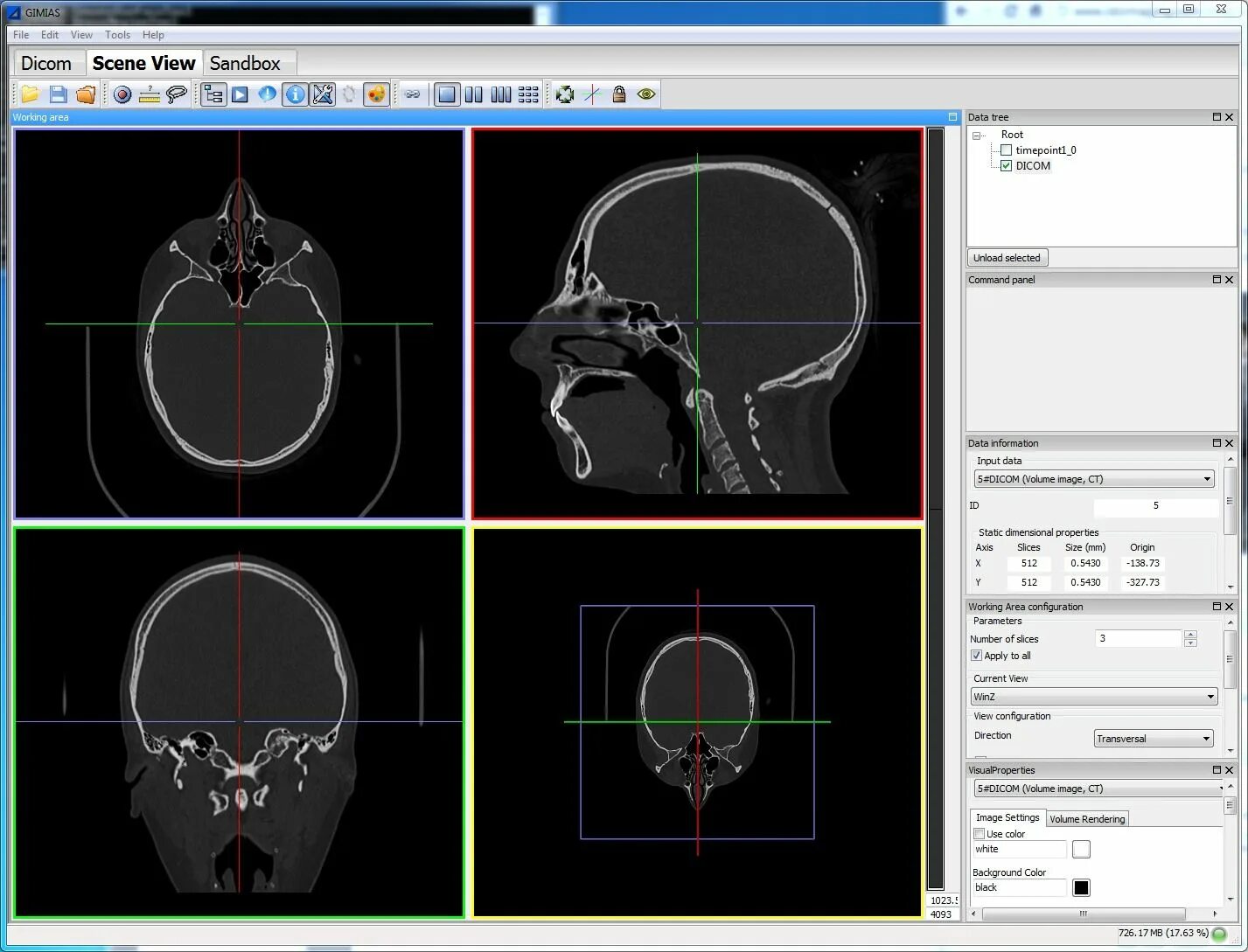Viewport: 1248px width, 952px height.
Task: Click the blue play arrow icon
Action: click(241, 94)
